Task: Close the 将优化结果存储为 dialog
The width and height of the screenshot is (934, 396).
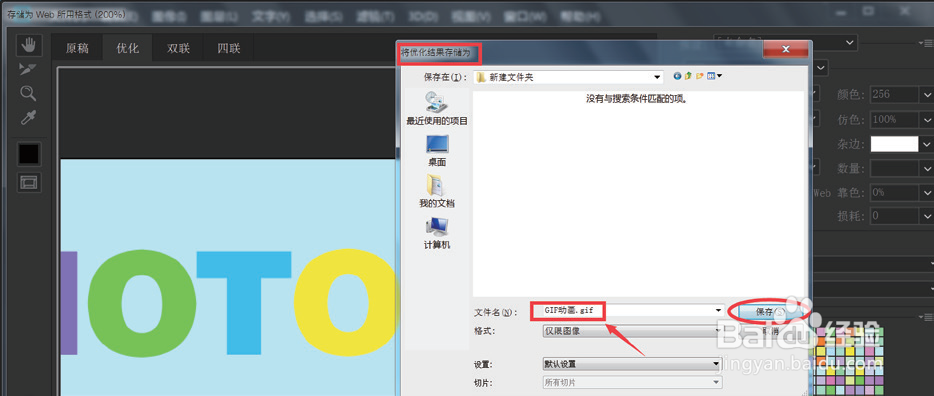Action: [x=785, y=49]
